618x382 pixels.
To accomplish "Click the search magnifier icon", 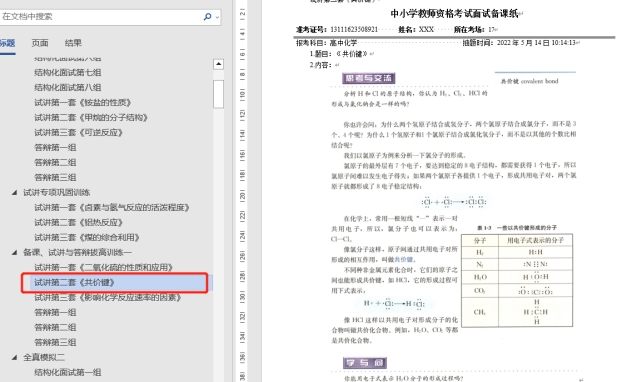I will pos(207,17).
